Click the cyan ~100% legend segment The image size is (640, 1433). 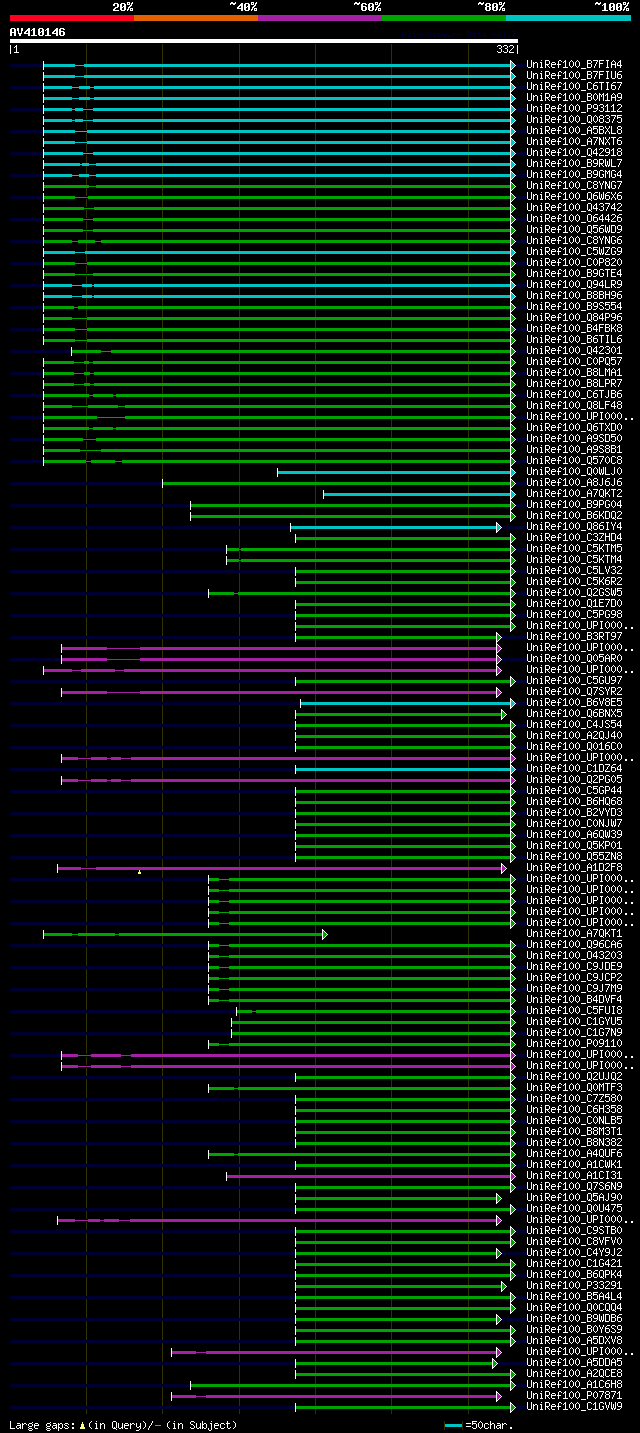coord(568,17)
